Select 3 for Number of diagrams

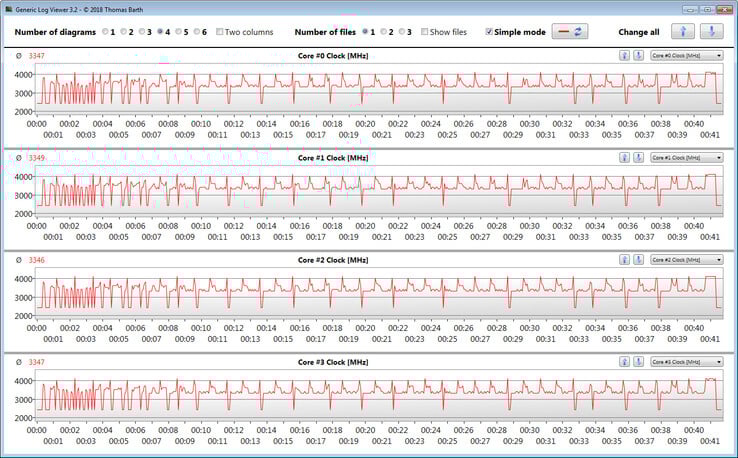(142, 32)
